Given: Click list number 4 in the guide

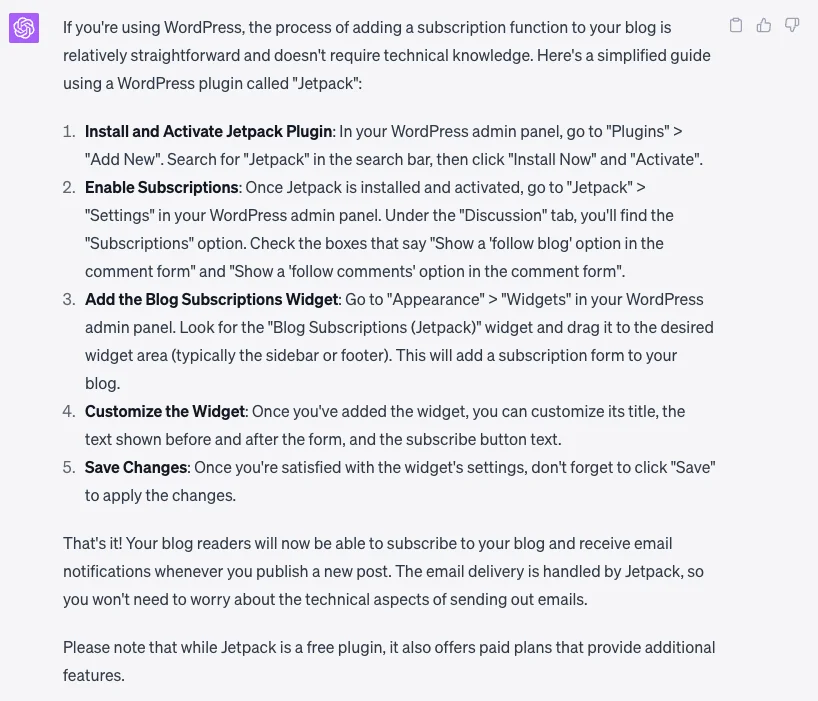Looking at the screenshot, I should click(69, 411).
